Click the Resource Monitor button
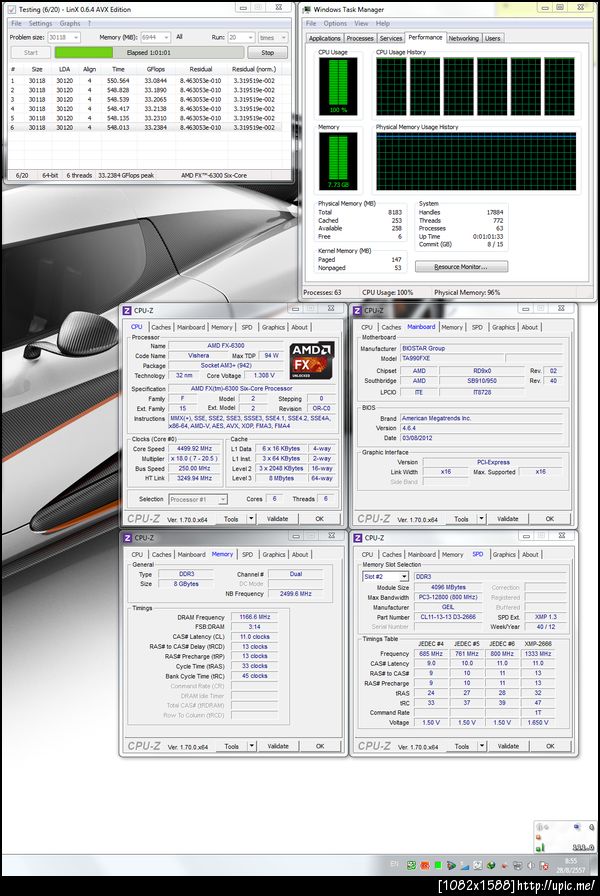 click(x=461, y=267)
